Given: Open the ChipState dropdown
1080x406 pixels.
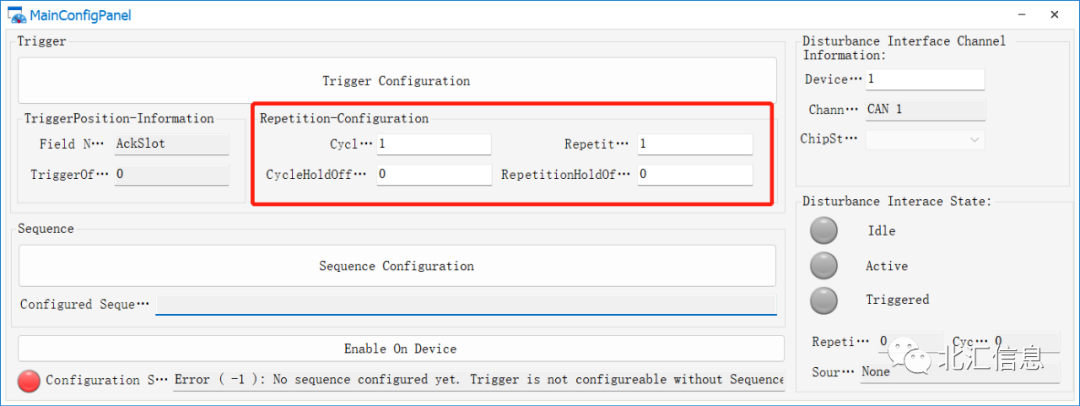Looking at the screenshot, I should pyautogui.click(x=925, y=140).
